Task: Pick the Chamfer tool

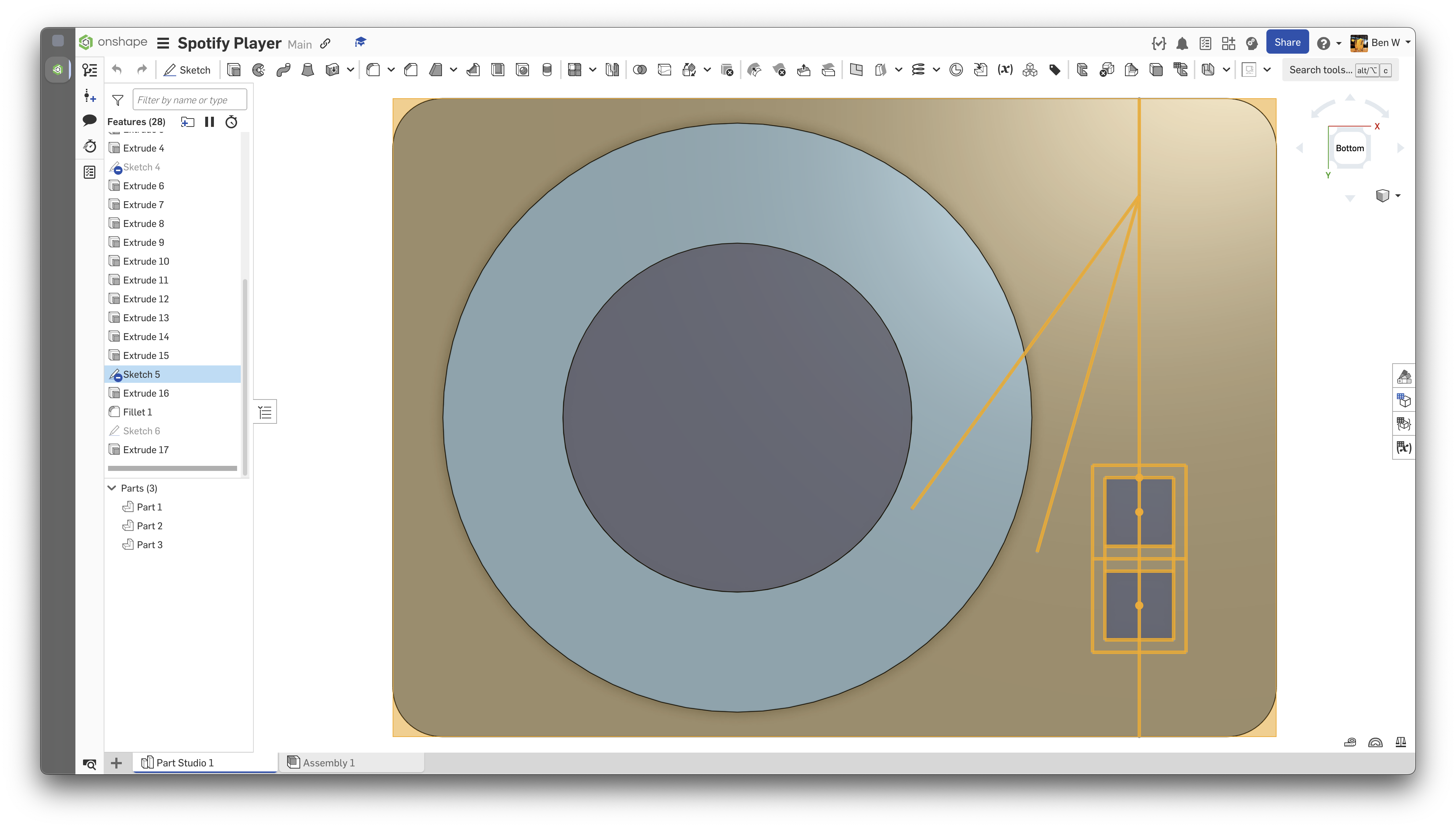Action: coord(411,70)
